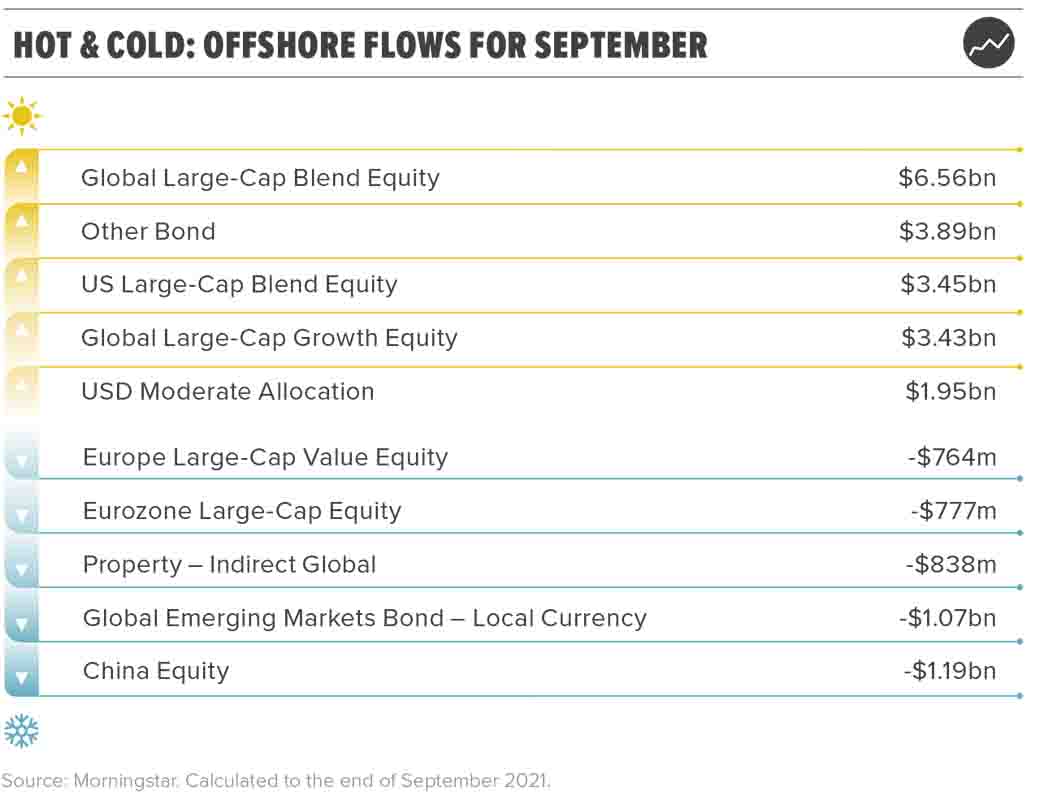The image size is (1040, 800).
Task: Click up arrow beside USD Moderate Allocation
Action: click(x=21, y=380)
